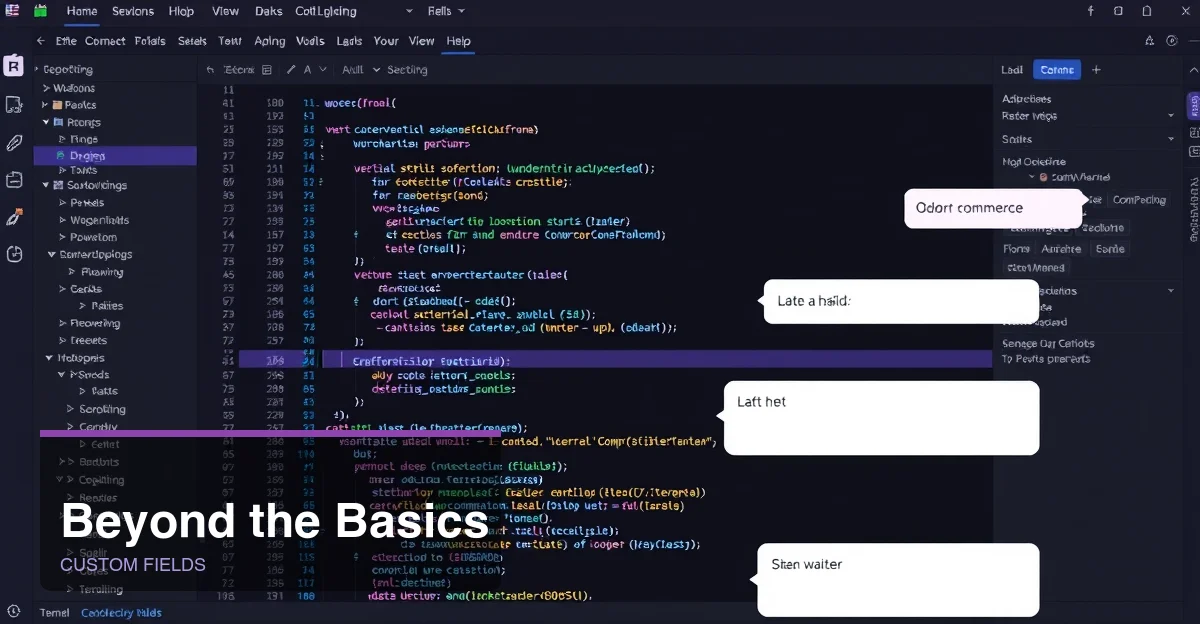The height and width of the screenshot is (624, 1200).
Task: Switch to the Laal tab in right panel
Action: click(1011, 69)
